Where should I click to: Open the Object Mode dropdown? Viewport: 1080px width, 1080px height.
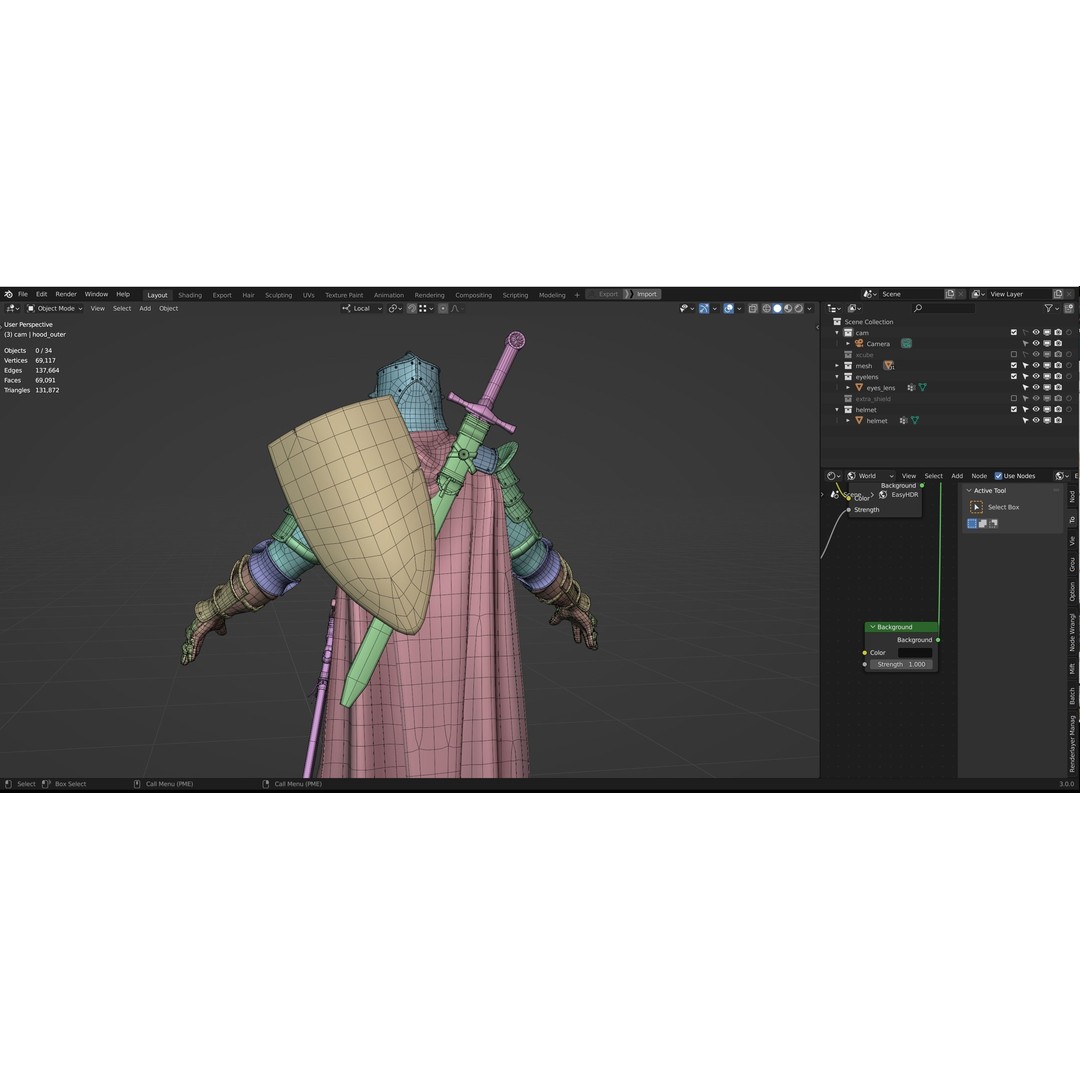click(54, 309)
